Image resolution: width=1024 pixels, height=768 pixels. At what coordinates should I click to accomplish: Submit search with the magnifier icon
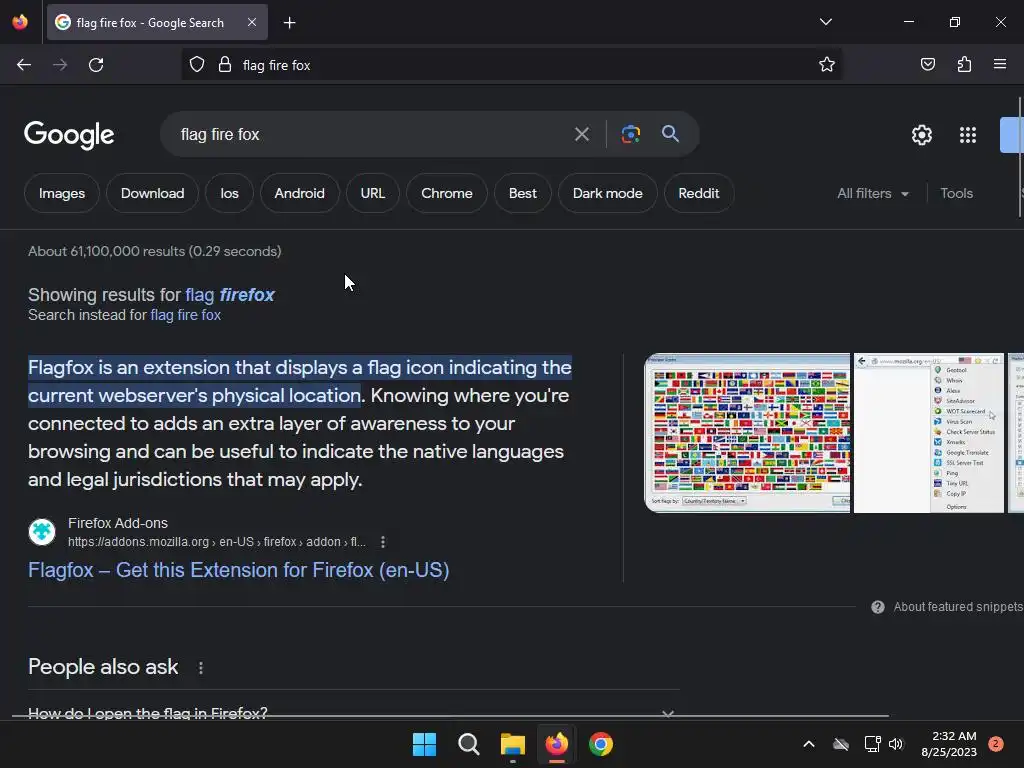(670, 134)
